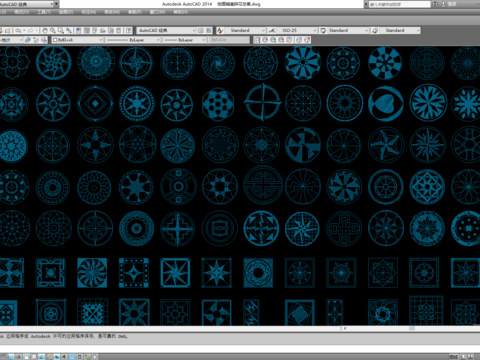Click the Text Style icon
Viewport: 480px width, 360px height.
point(220,30)
